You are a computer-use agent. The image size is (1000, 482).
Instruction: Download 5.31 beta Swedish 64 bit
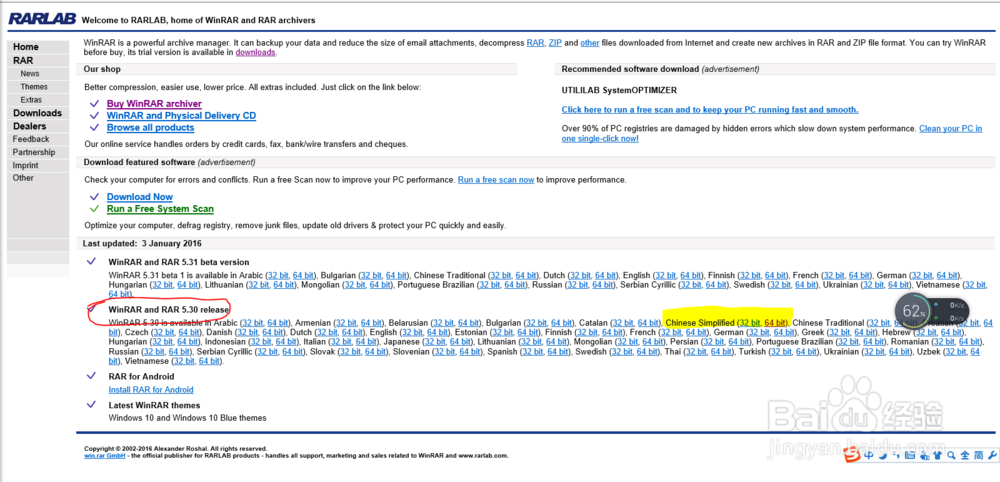pyautogui.click(x=806, y=285)
